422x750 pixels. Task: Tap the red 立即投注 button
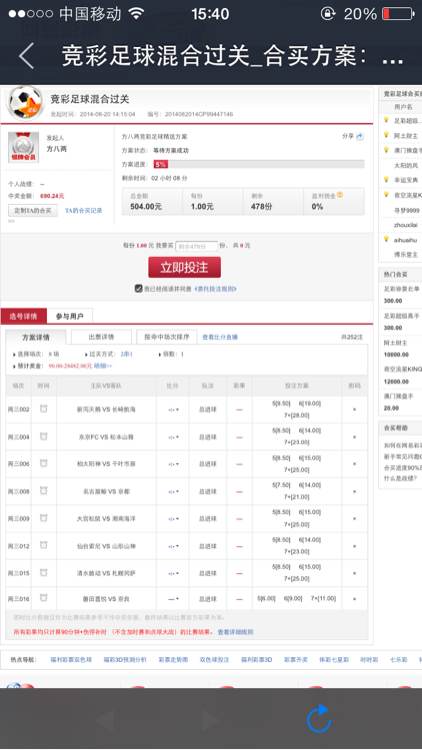pyautogui.click(x=184, y=267)
